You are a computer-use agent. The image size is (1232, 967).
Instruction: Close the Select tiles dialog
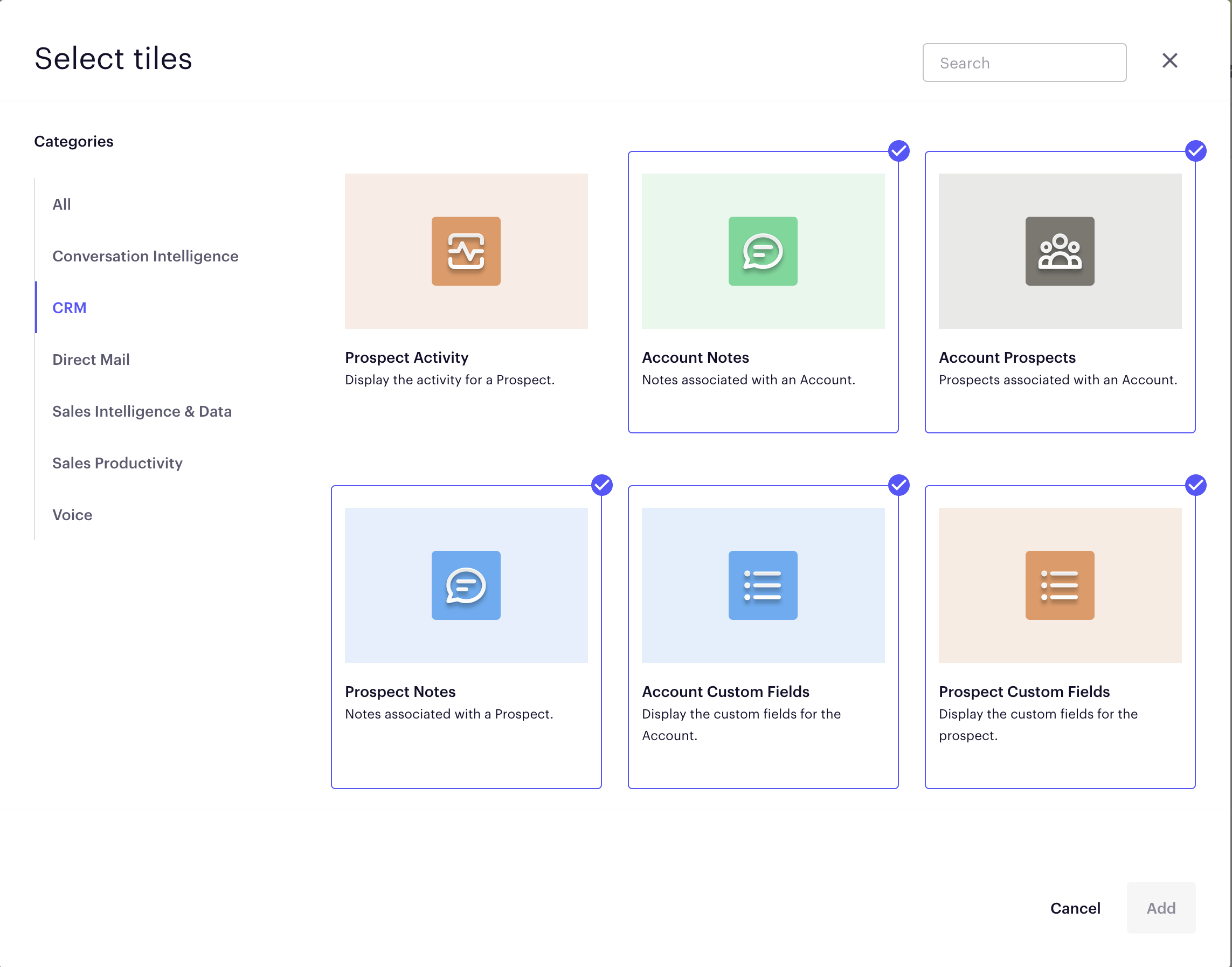point(1169,60)
